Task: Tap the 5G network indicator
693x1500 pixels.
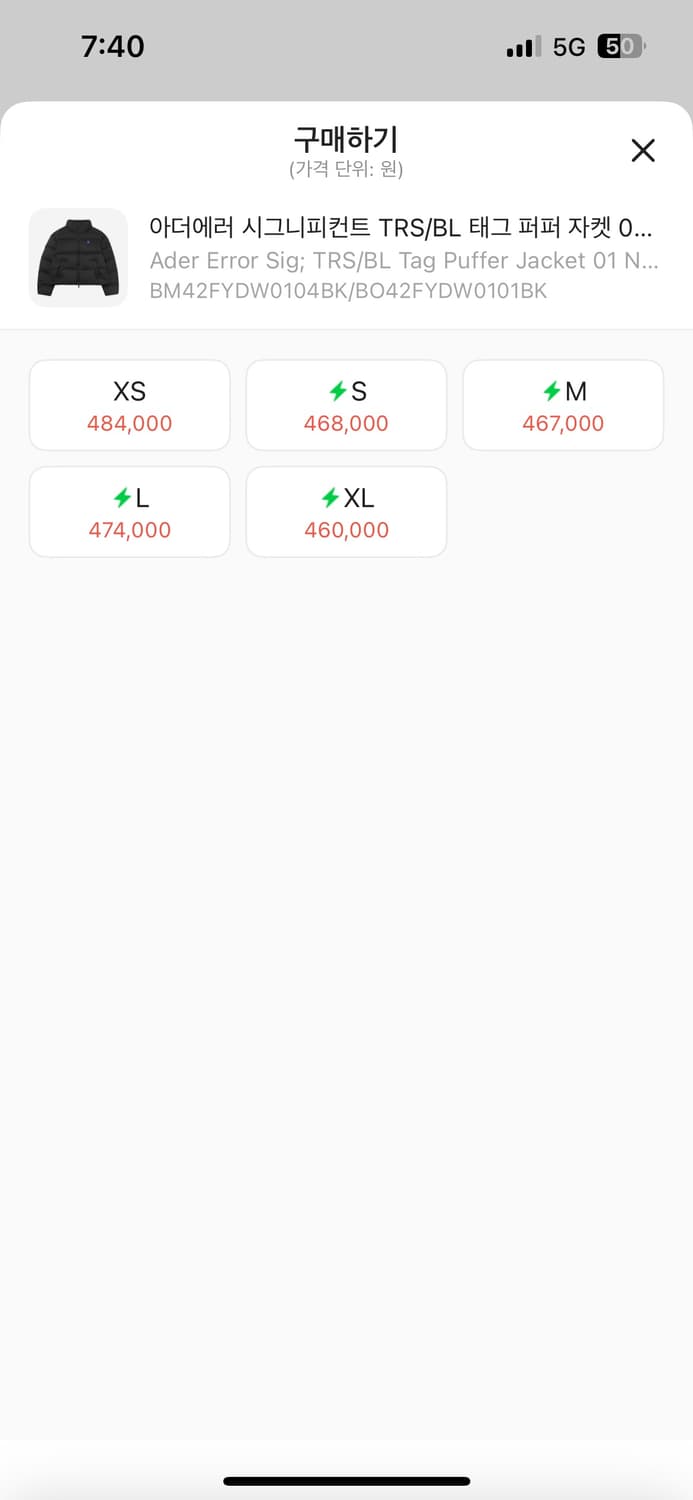Action: point(568,47)
